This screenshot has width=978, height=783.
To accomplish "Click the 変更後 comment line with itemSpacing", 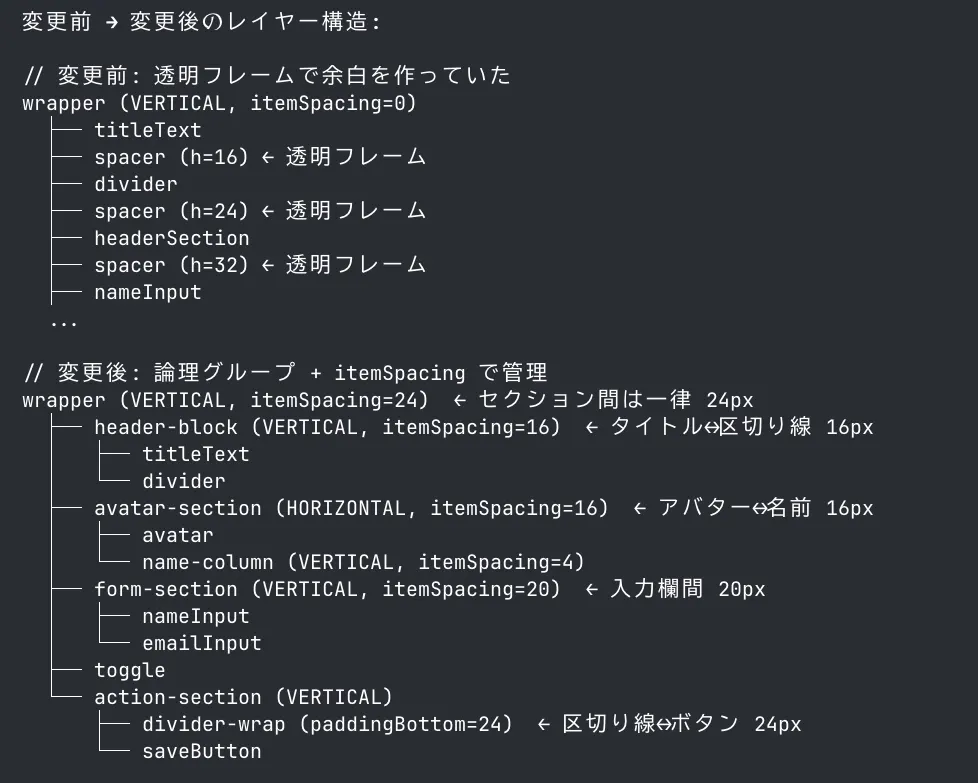I will coord(285,373).
